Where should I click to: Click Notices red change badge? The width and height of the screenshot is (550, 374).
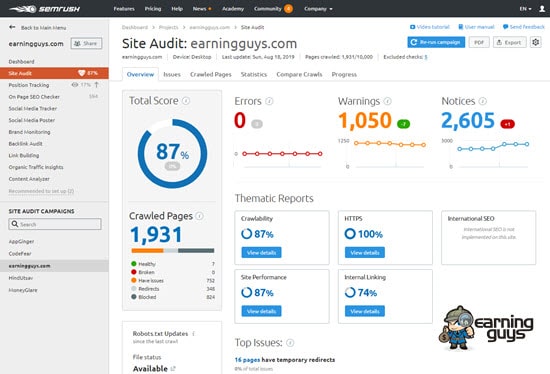(x=507, y=124)
